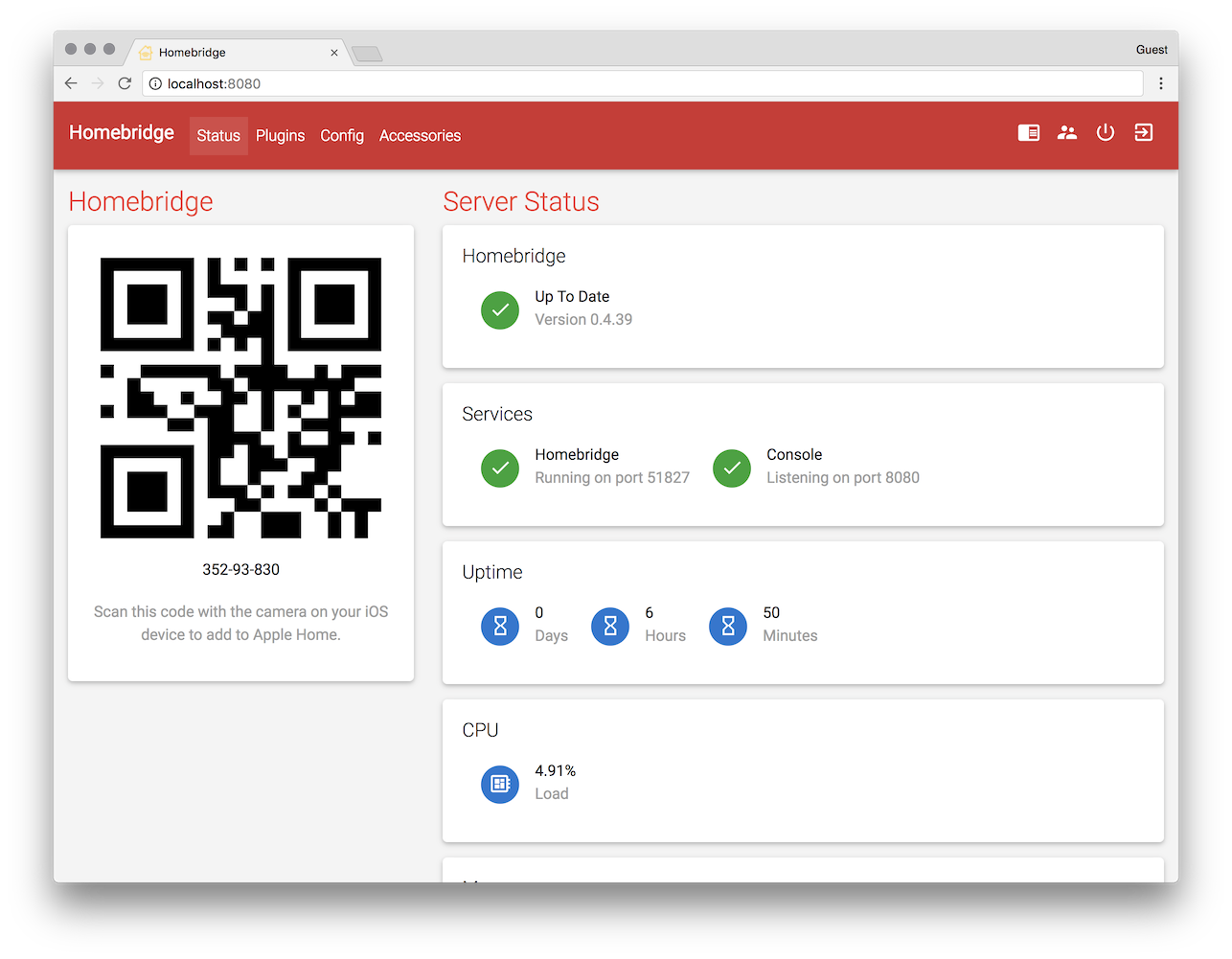
Task: Click the 50 Minutes uptime value
Action: click(x=771, y=613)
